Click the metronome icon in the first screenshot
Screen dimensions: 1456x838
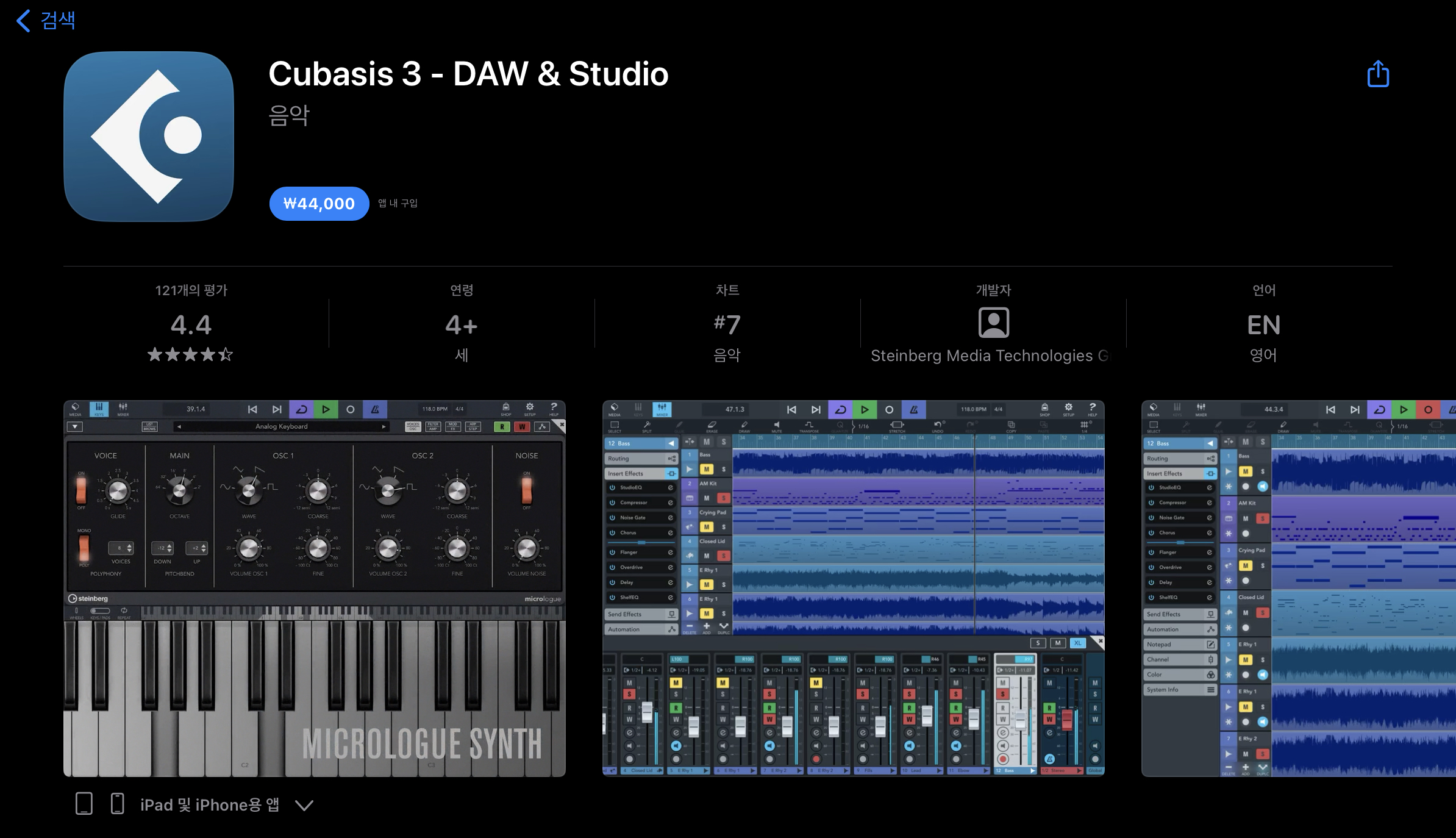375,409
